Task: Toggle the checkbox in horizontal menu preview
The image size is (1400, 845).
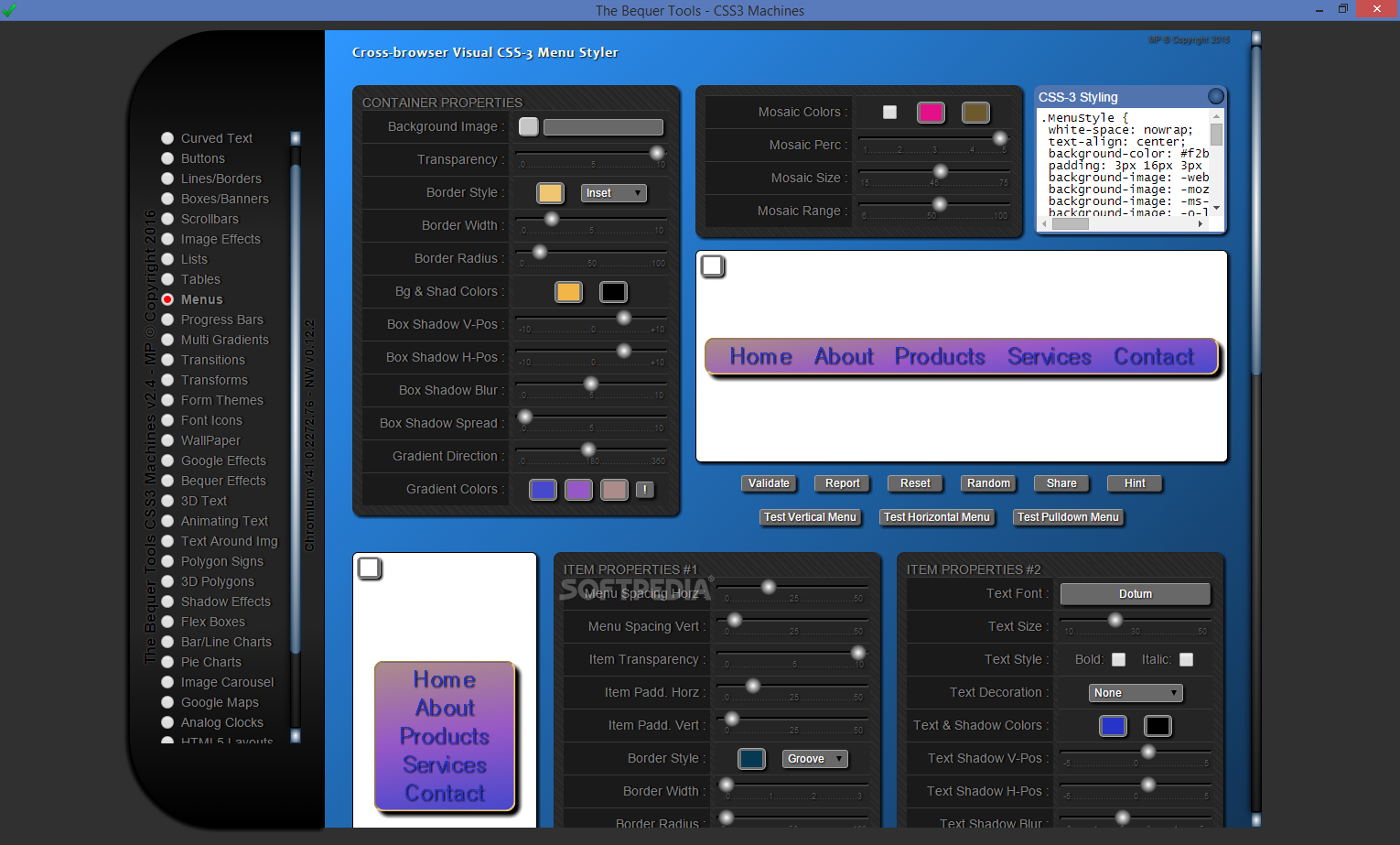Action: point(713,266)
